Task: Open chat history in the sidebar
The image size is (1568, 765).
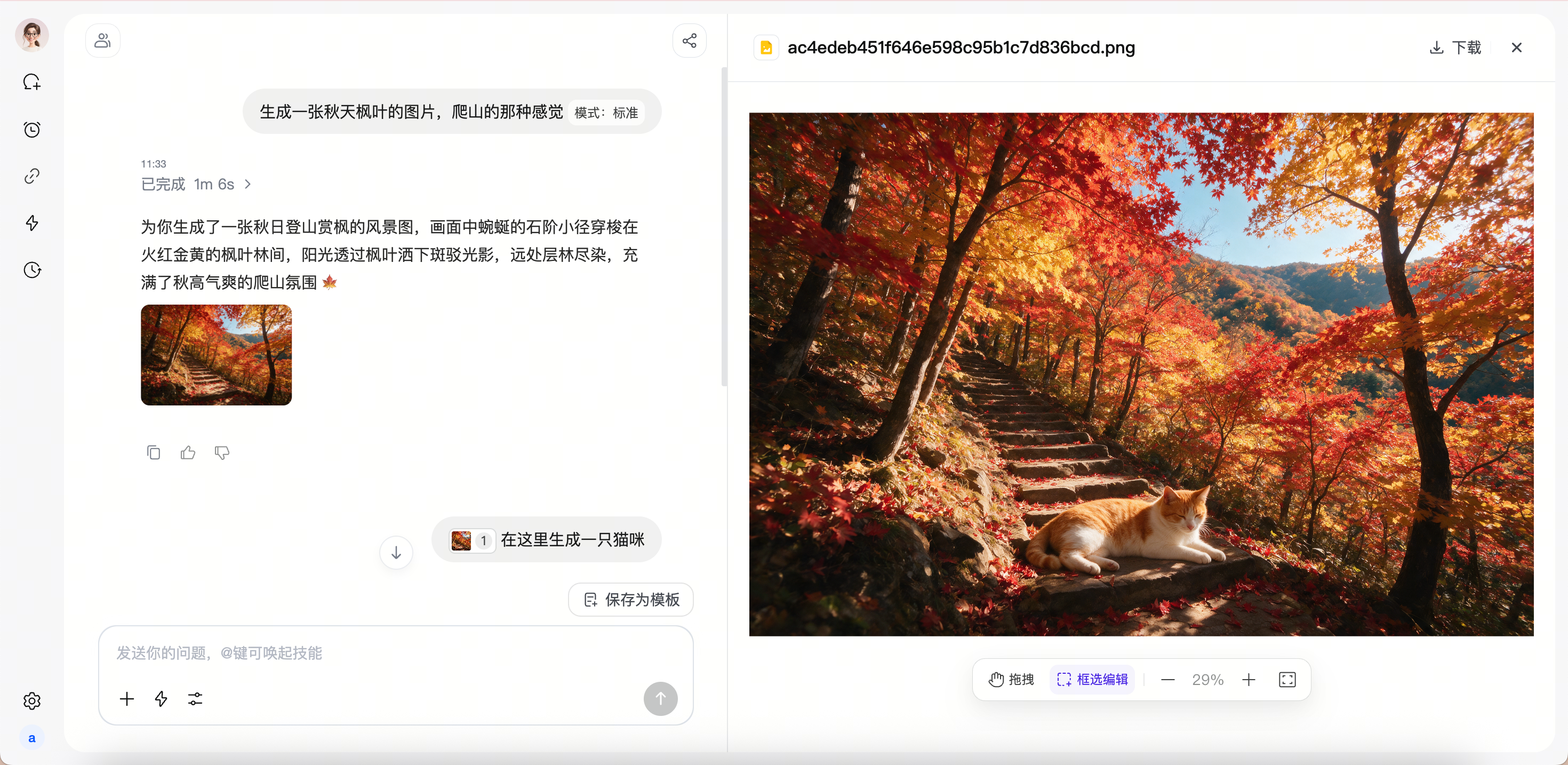Action: coord(31,270)
